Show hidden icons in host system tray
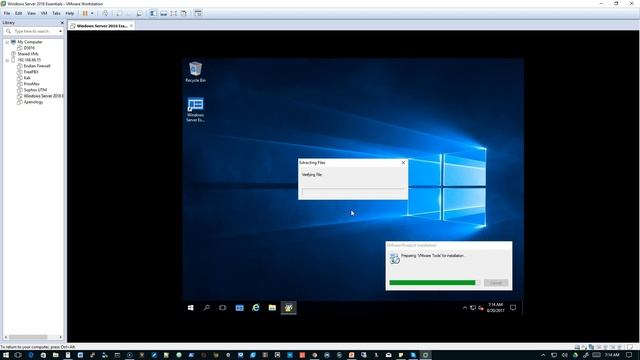Viewport: 640px width, 360px height. (543, 355)
